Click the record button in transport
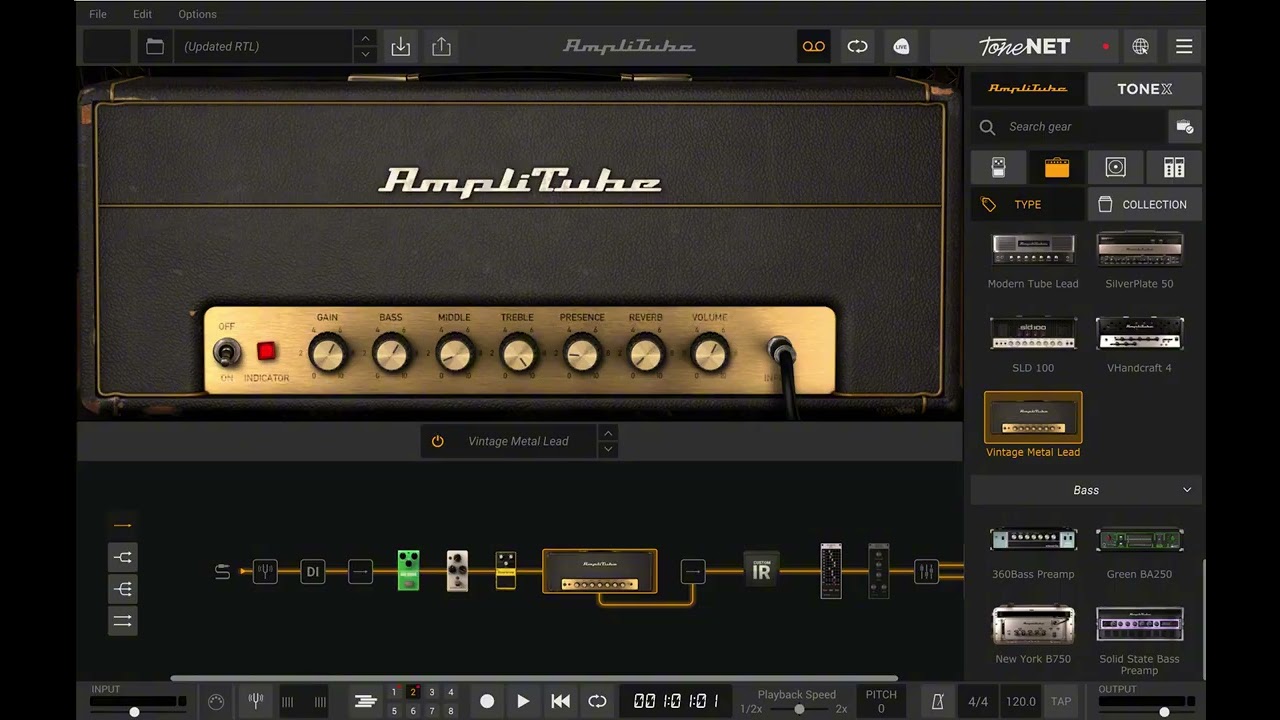1280x720 pixels. pos(487,701)
